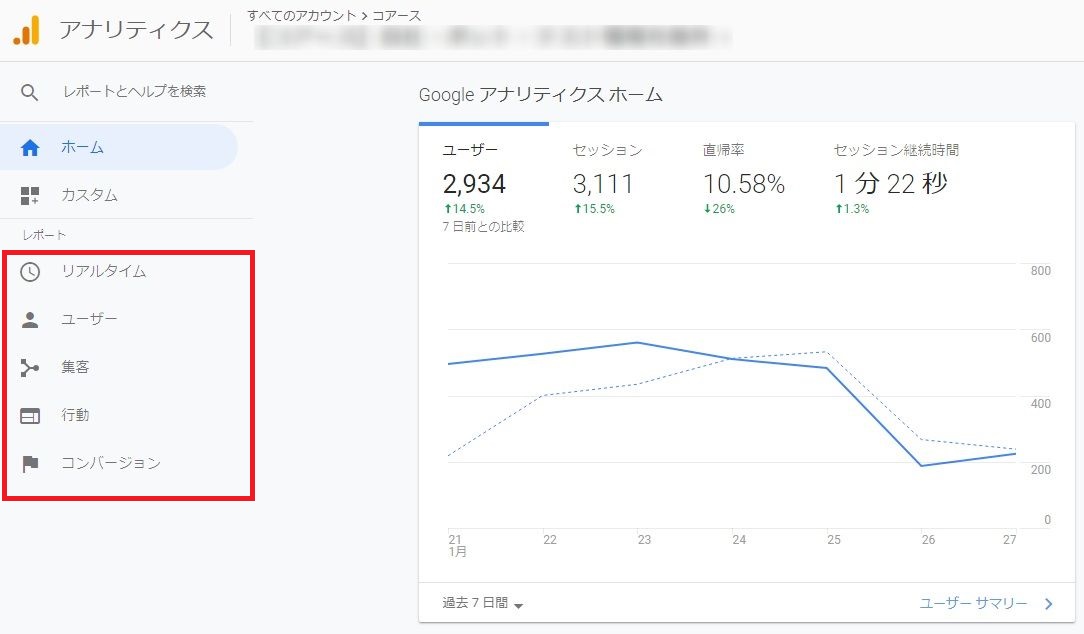Click the カスタム dashboard icon
1084x634 pixels.
point(30,195)
